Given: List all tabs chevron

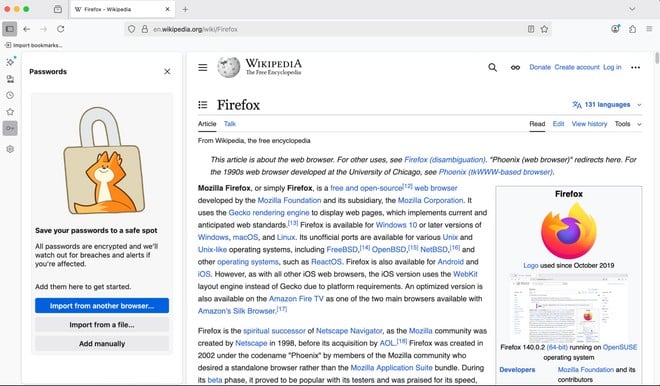Looking at the screenshot, I should (x=632, y=9).
